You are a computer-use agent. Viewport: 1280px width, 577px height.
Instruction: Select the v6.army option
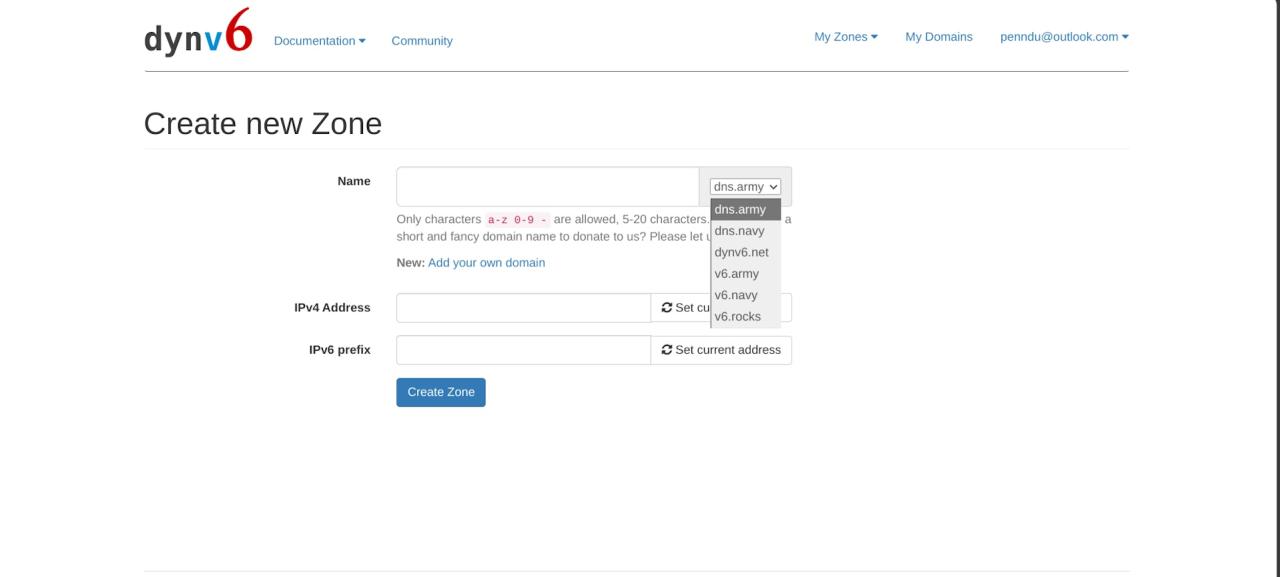point(745,274)
